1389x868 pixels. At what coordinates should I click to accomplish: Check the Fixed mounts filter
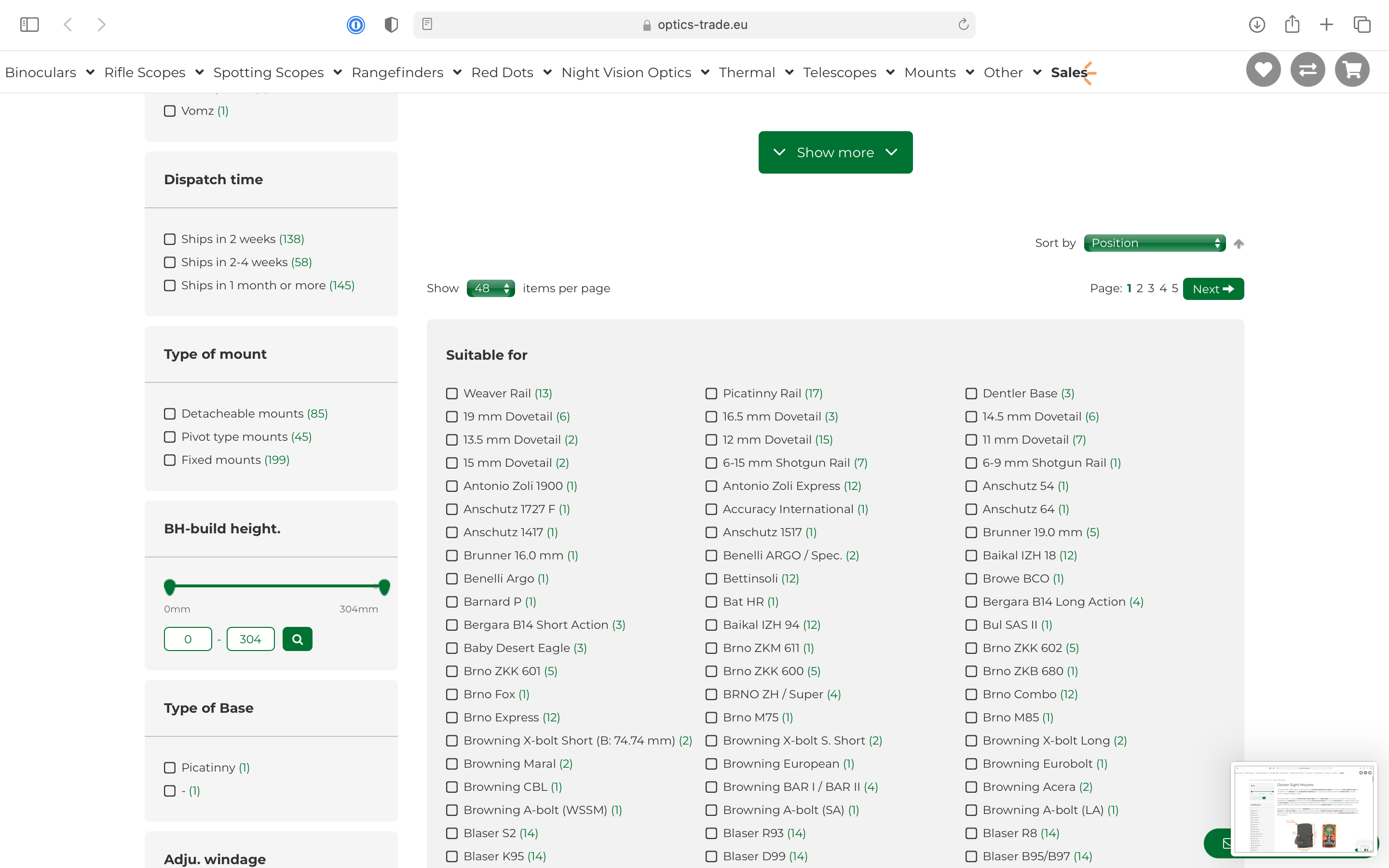click(x=170, y=460)
